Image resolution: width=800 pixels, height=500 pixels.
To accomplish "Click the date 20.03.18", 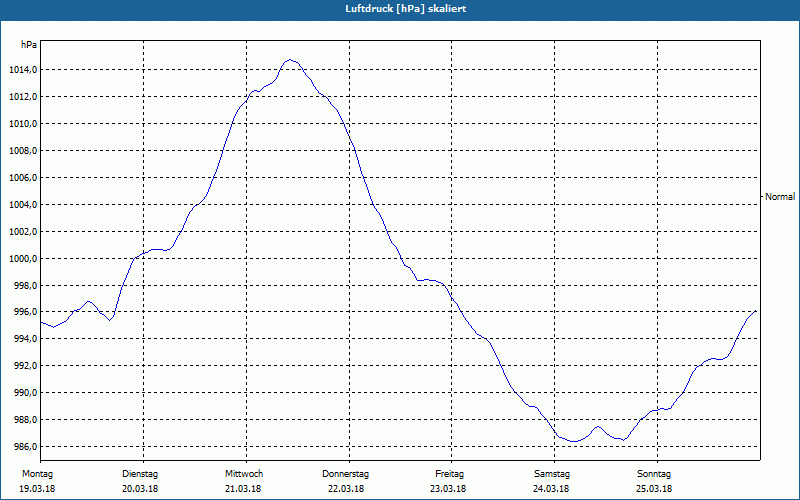I will tap(140, 489).
